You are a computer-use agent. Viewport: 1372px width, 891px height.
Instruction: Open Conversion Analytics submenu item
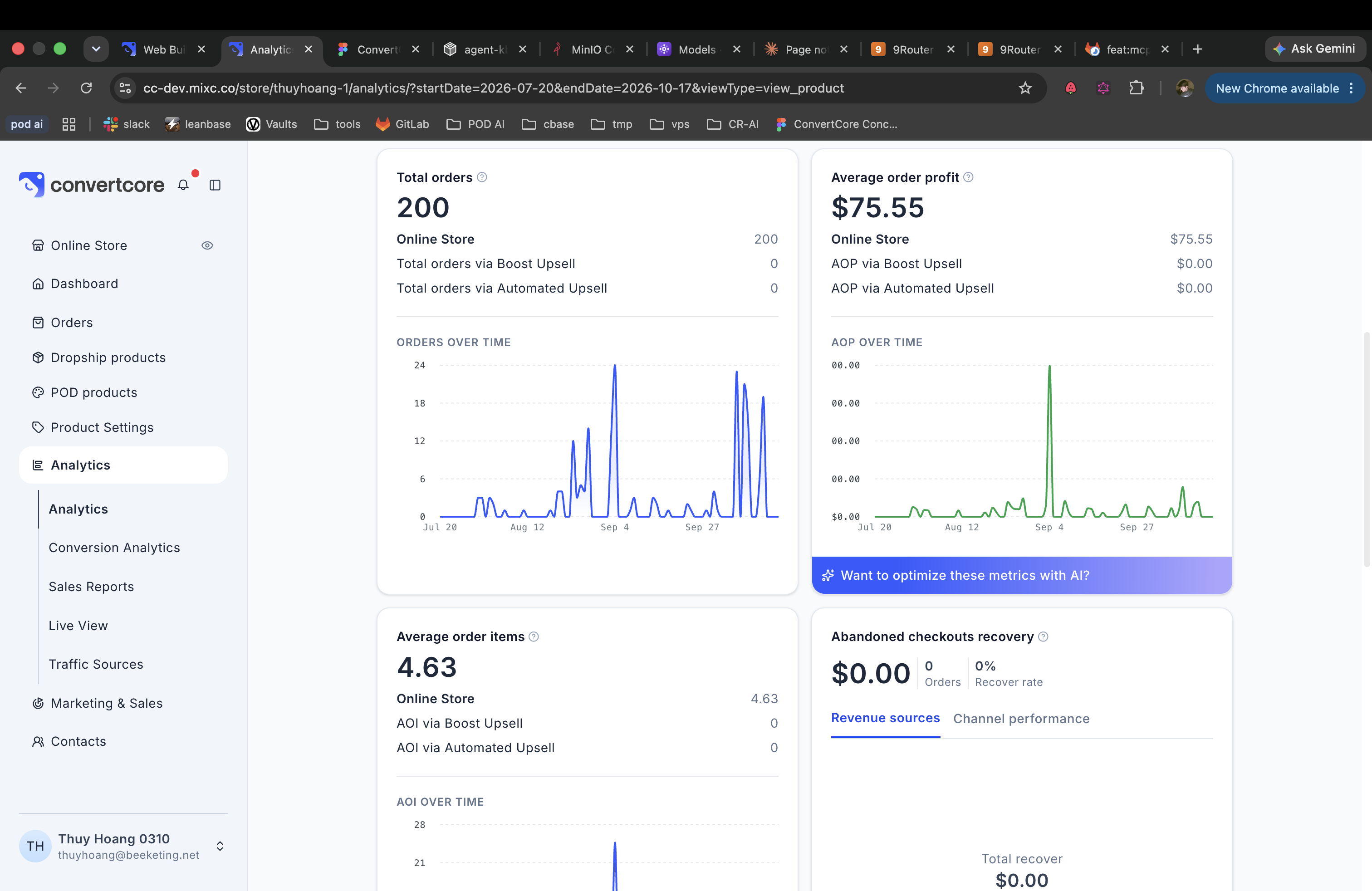114,548
